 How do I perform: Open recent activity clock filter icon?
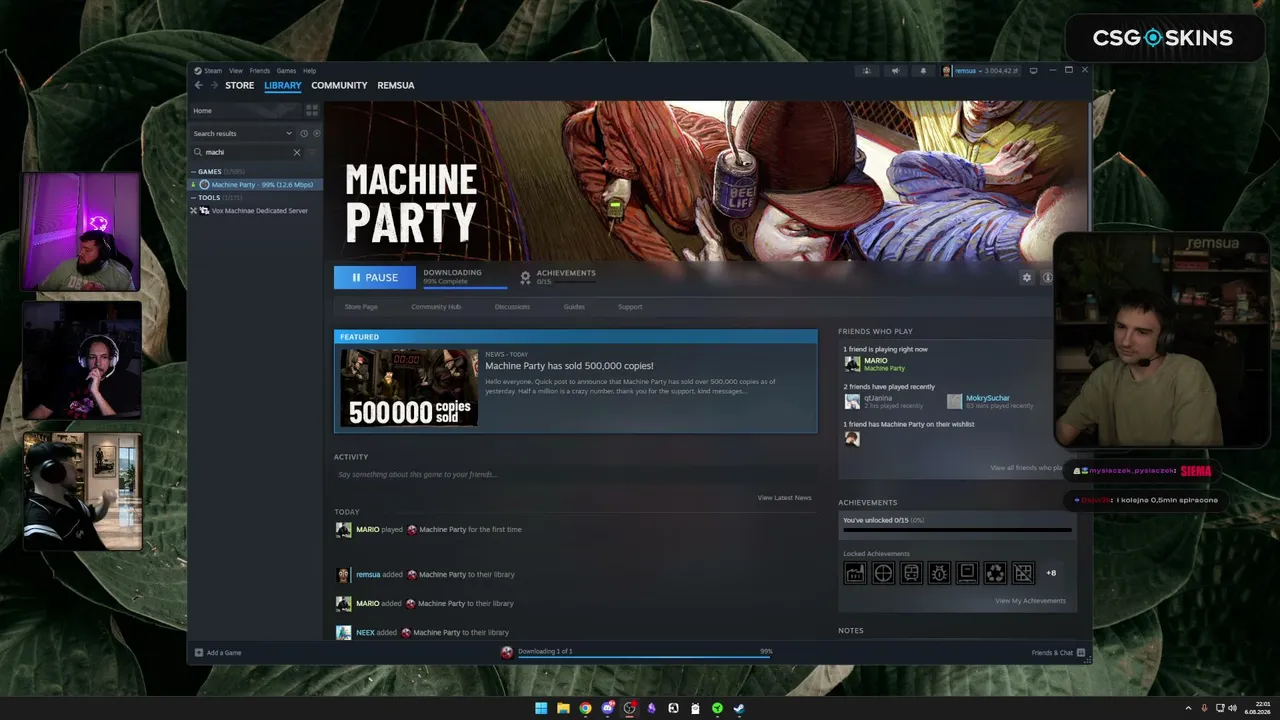304,133
